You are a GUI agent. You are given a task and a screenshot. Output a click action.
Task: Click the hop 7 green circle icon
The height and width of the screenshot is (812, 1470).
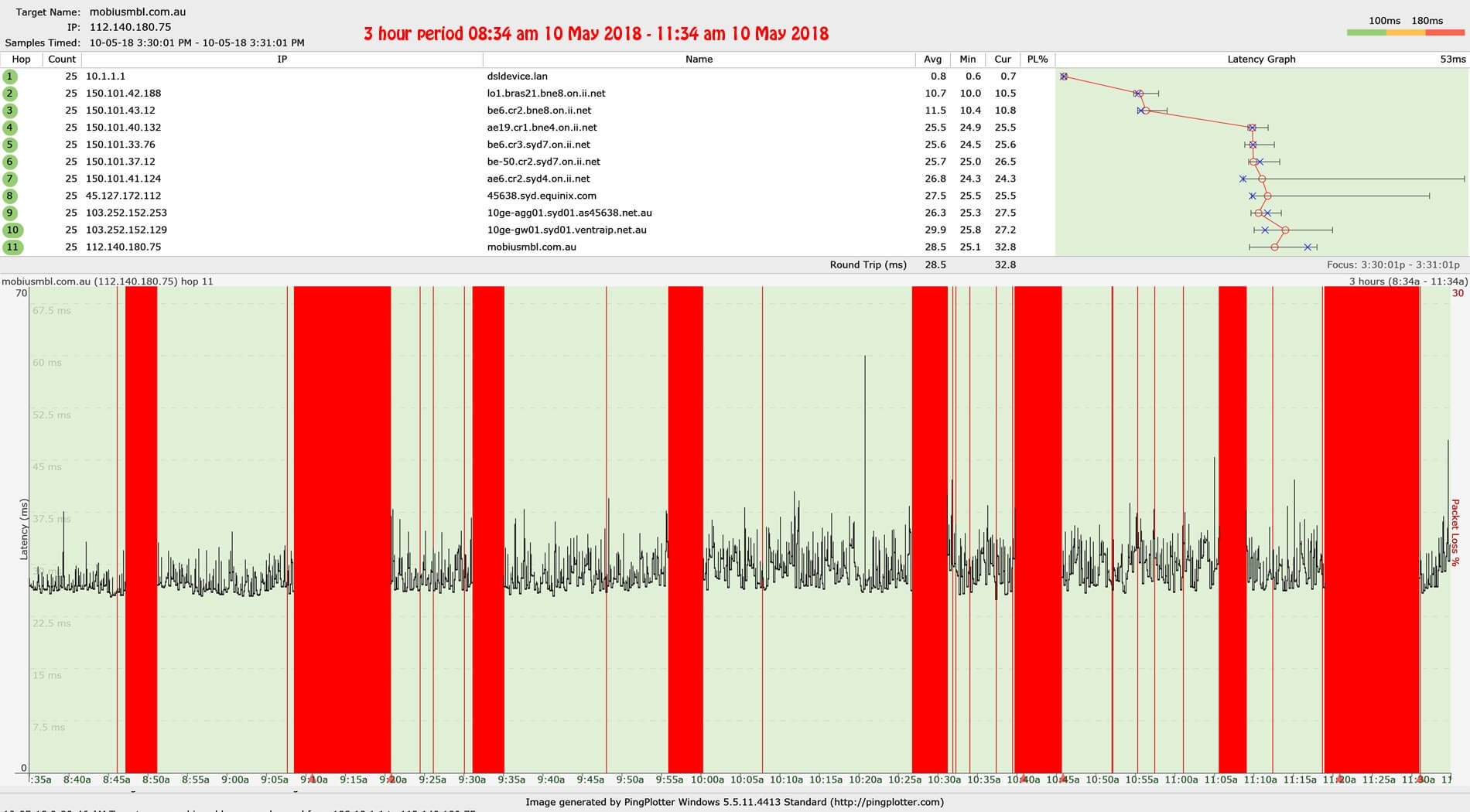click(x=10, y=179)
